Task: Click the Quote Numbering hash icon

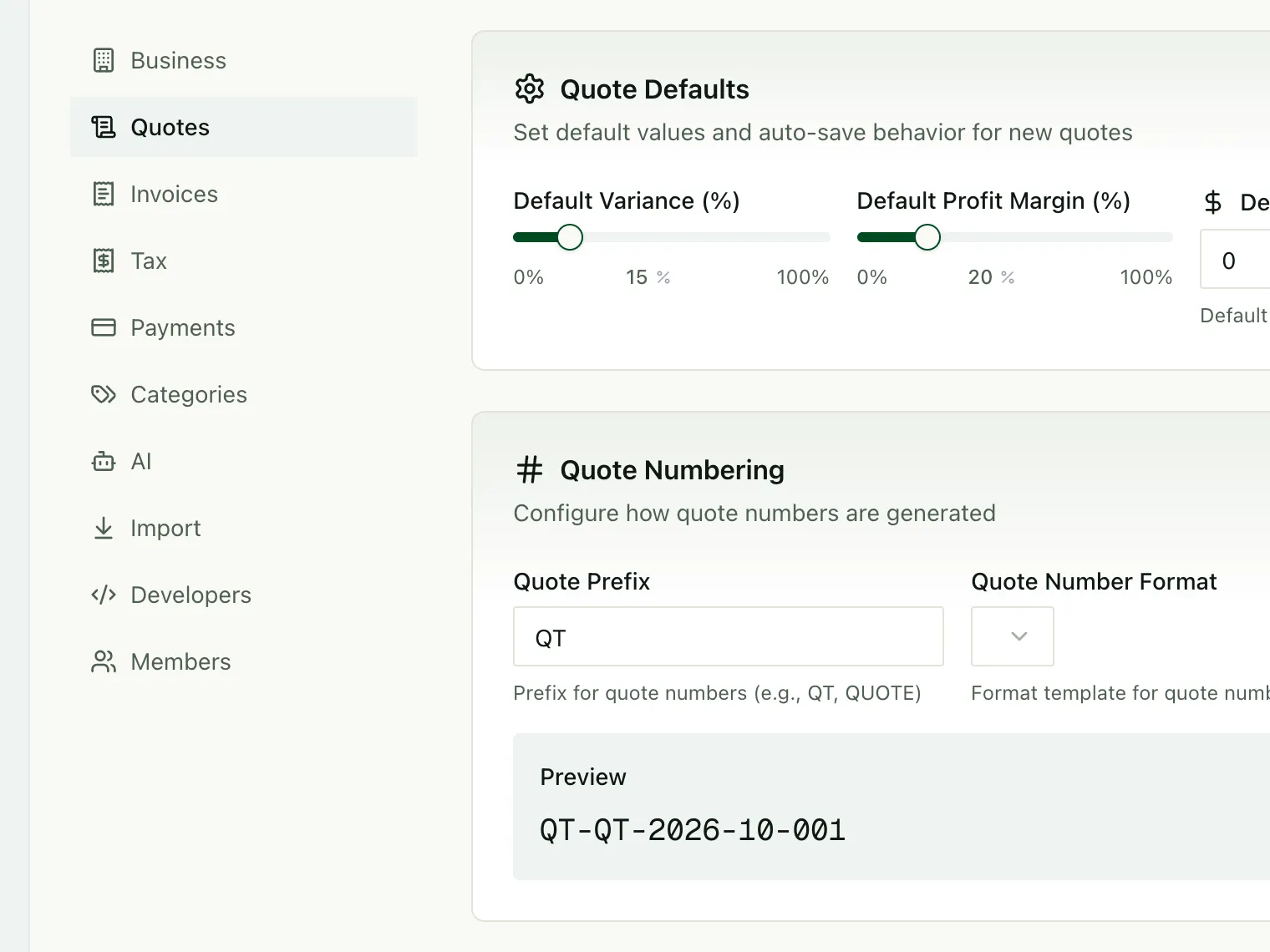Action: tap(530, 469)
